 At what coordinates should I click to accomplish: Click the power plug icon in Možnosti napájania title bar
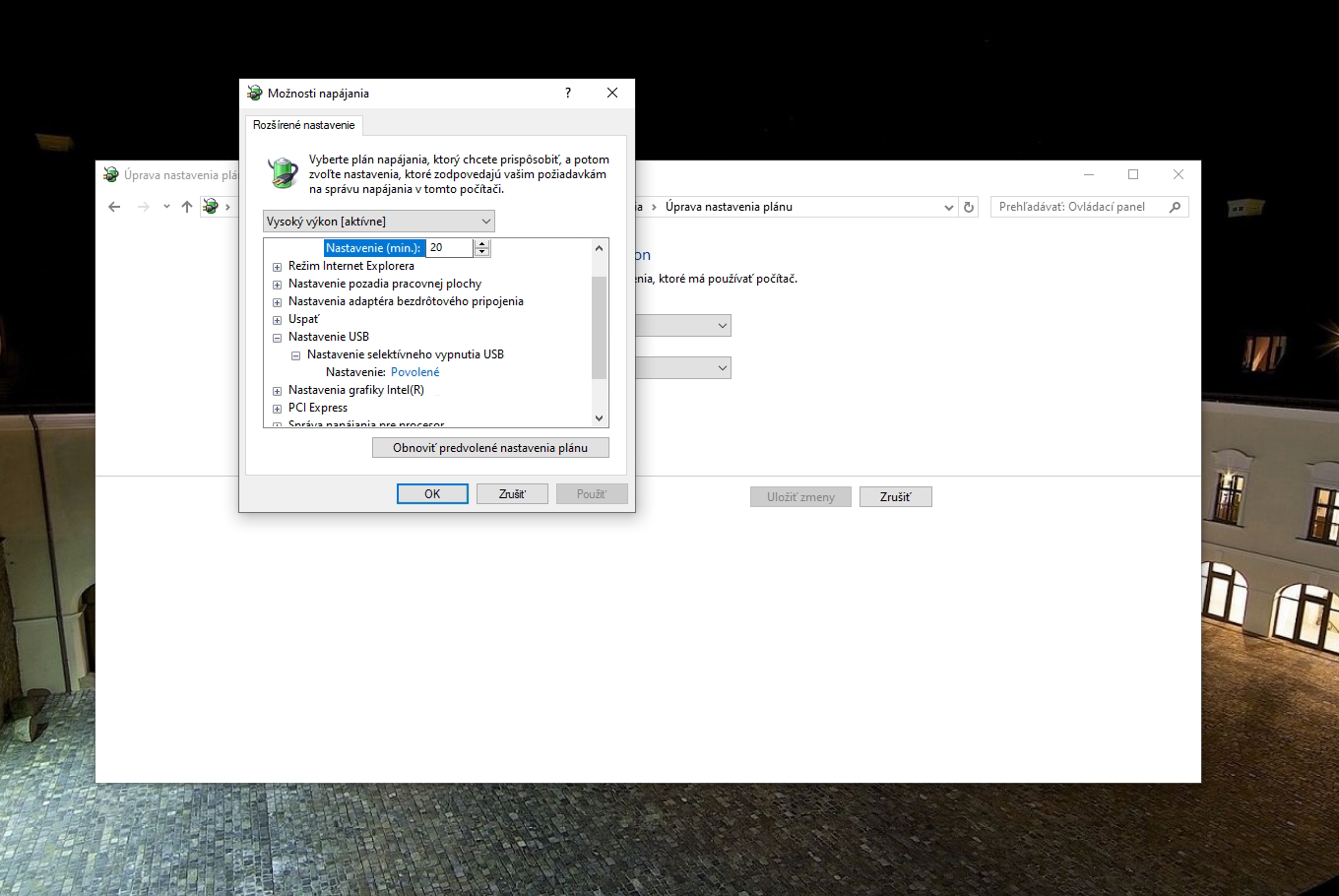(255, 93)
